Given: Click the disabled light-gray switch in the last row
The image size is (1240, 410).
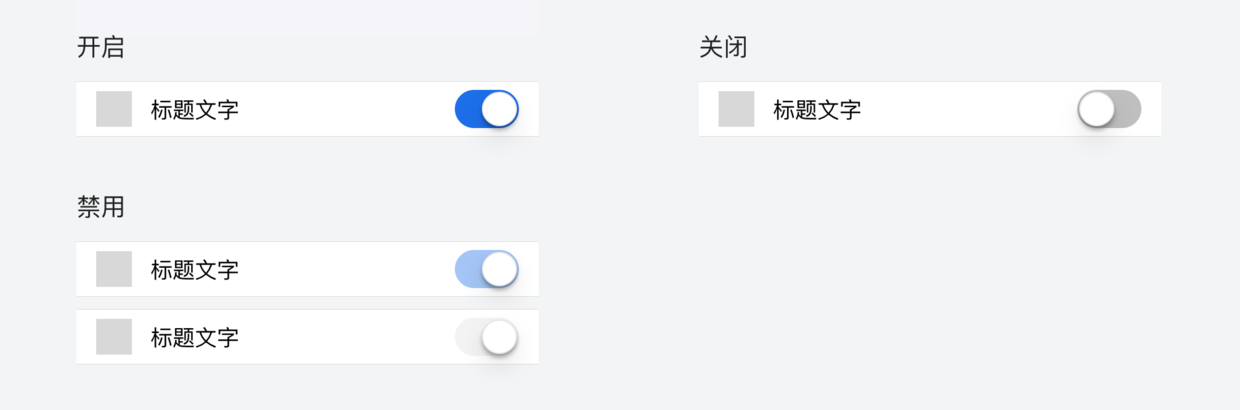Looking at the screenshot, I should 487,337.
